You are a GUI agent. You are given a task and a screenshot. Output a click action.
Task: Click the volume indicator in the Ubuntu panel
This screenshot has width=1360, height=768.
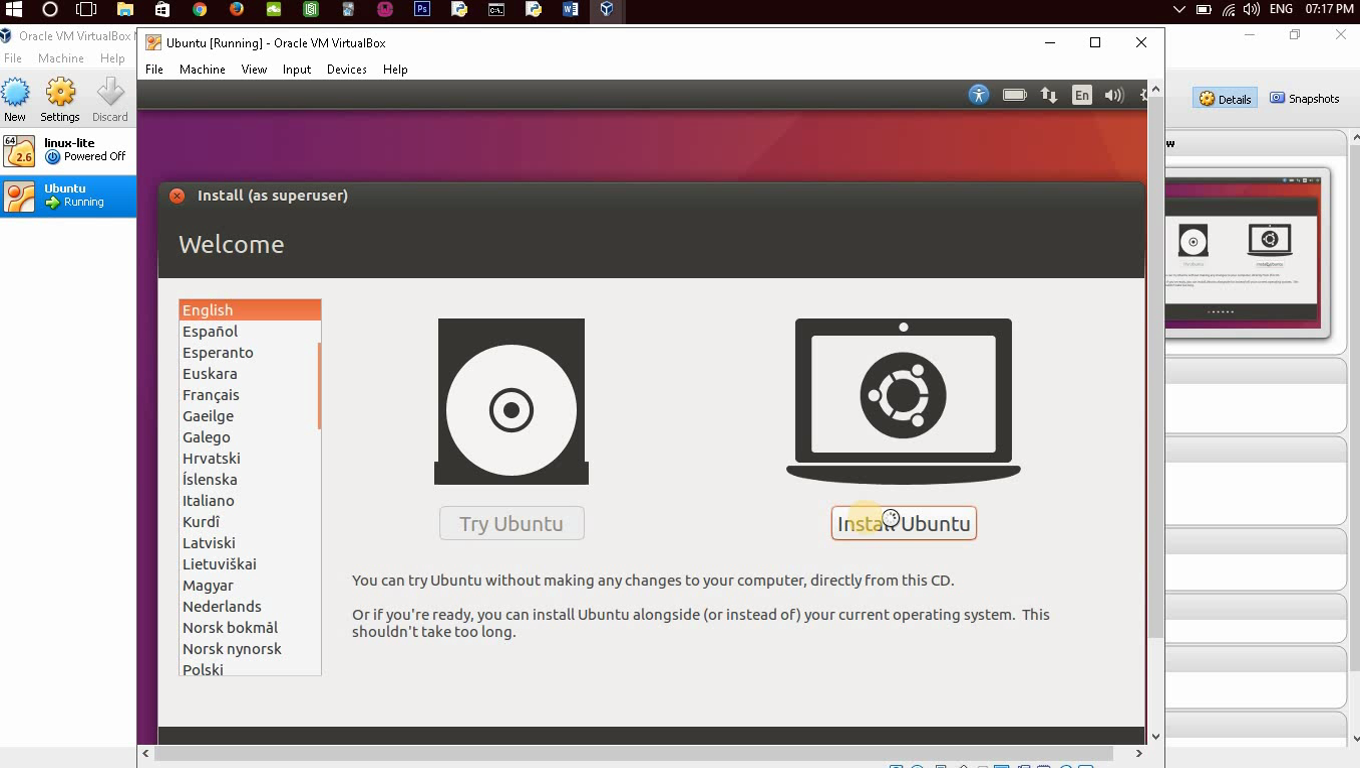pos(1113,94)
